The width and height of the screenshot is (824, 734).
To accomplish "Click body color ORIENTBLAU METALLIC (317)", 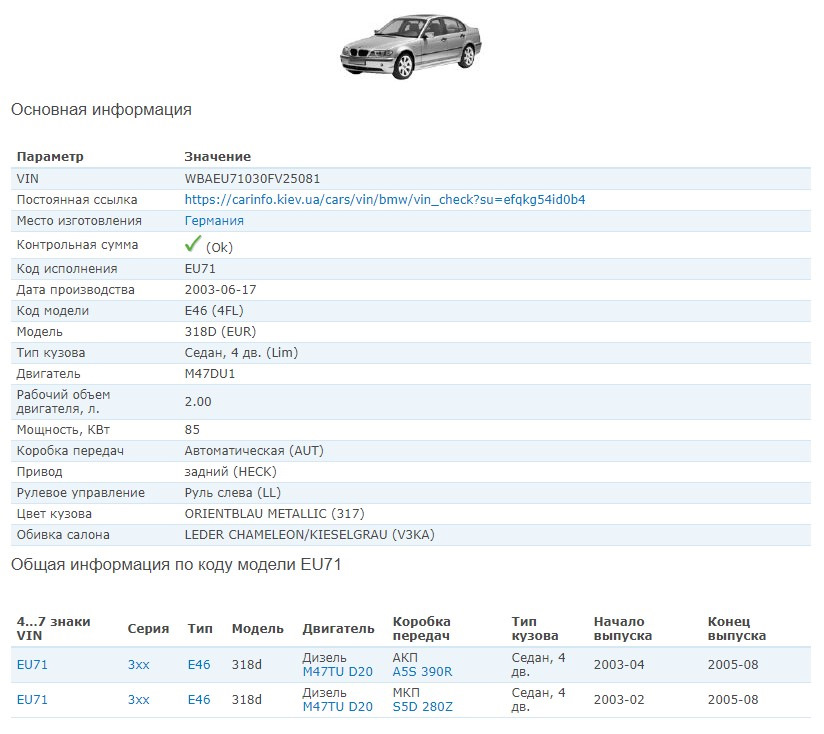I will [x=274, y=514].
